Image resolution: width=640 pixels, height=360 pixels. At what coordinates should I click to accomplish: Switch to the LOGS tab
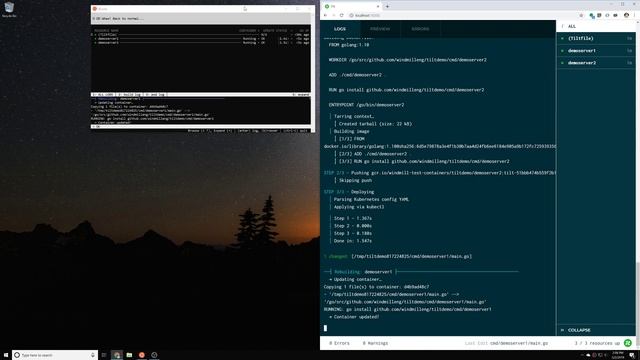[x=340, y=29]
